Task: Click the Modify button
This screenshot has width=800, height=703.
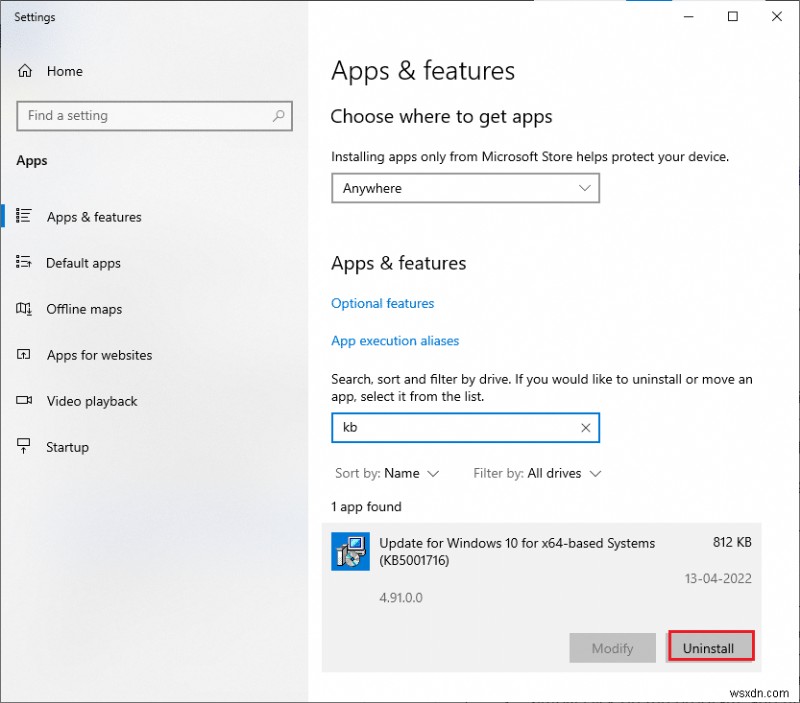Action: 612,648
